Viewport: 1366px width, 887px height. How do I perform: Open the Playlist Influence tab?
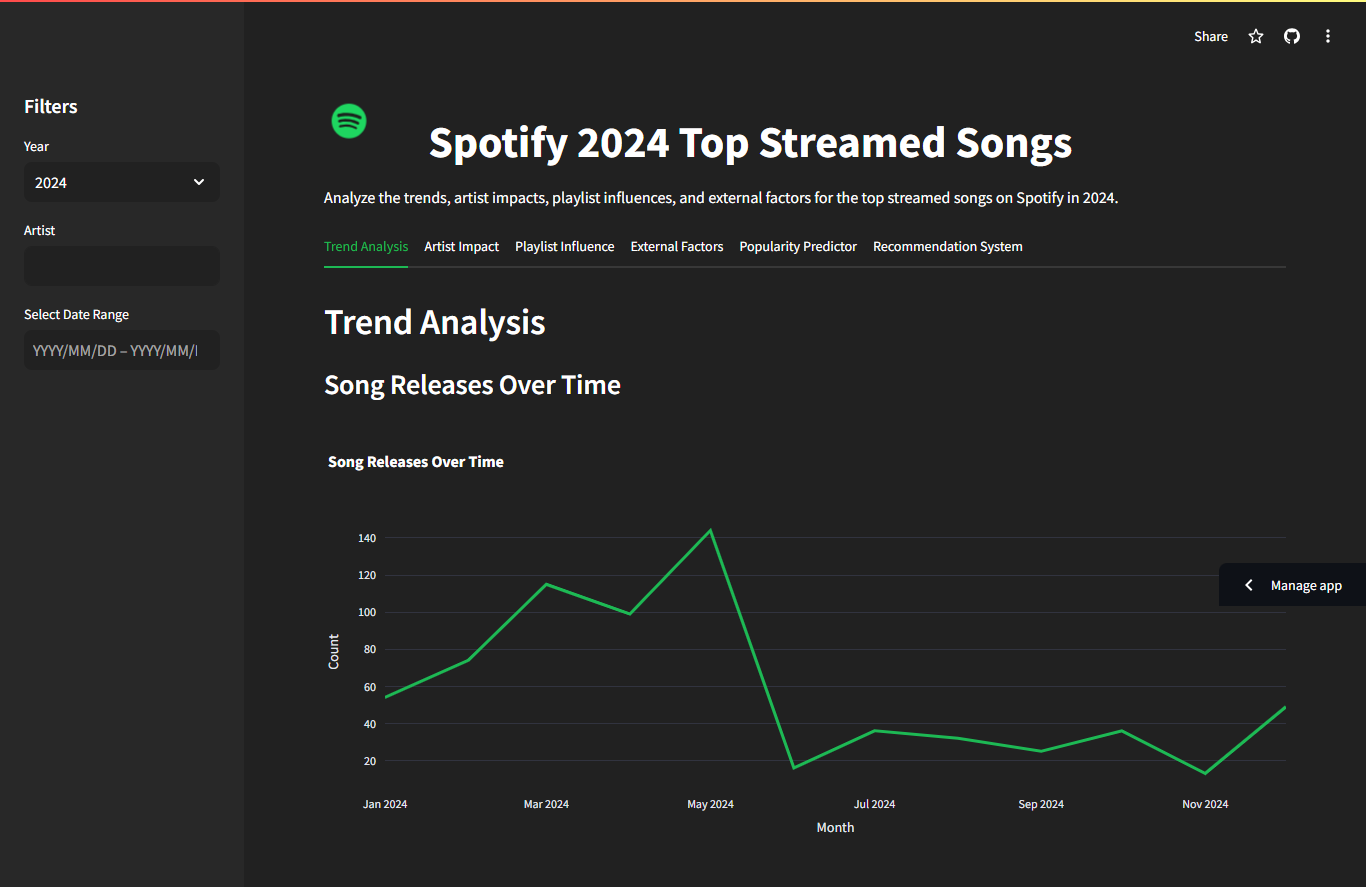564,246
